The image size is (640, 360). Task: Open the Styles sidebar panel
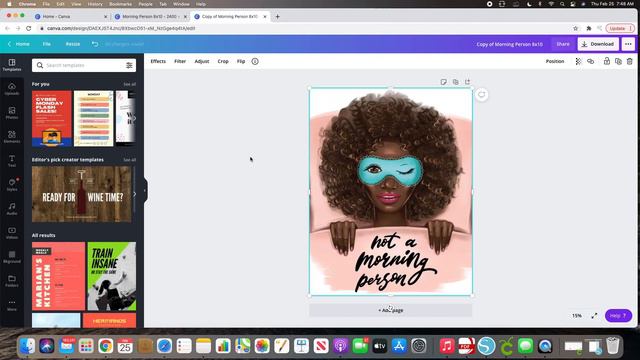tap(12, 185)
